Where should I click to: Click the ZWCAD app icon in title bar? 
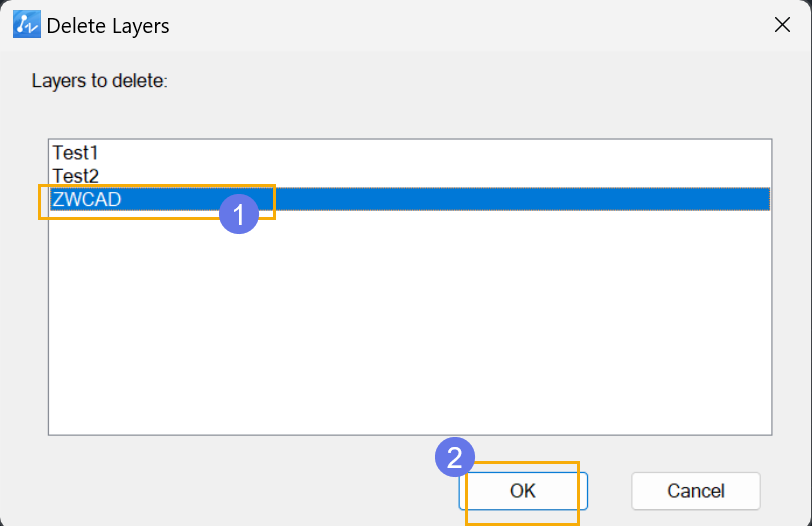(x=27, y=24)
